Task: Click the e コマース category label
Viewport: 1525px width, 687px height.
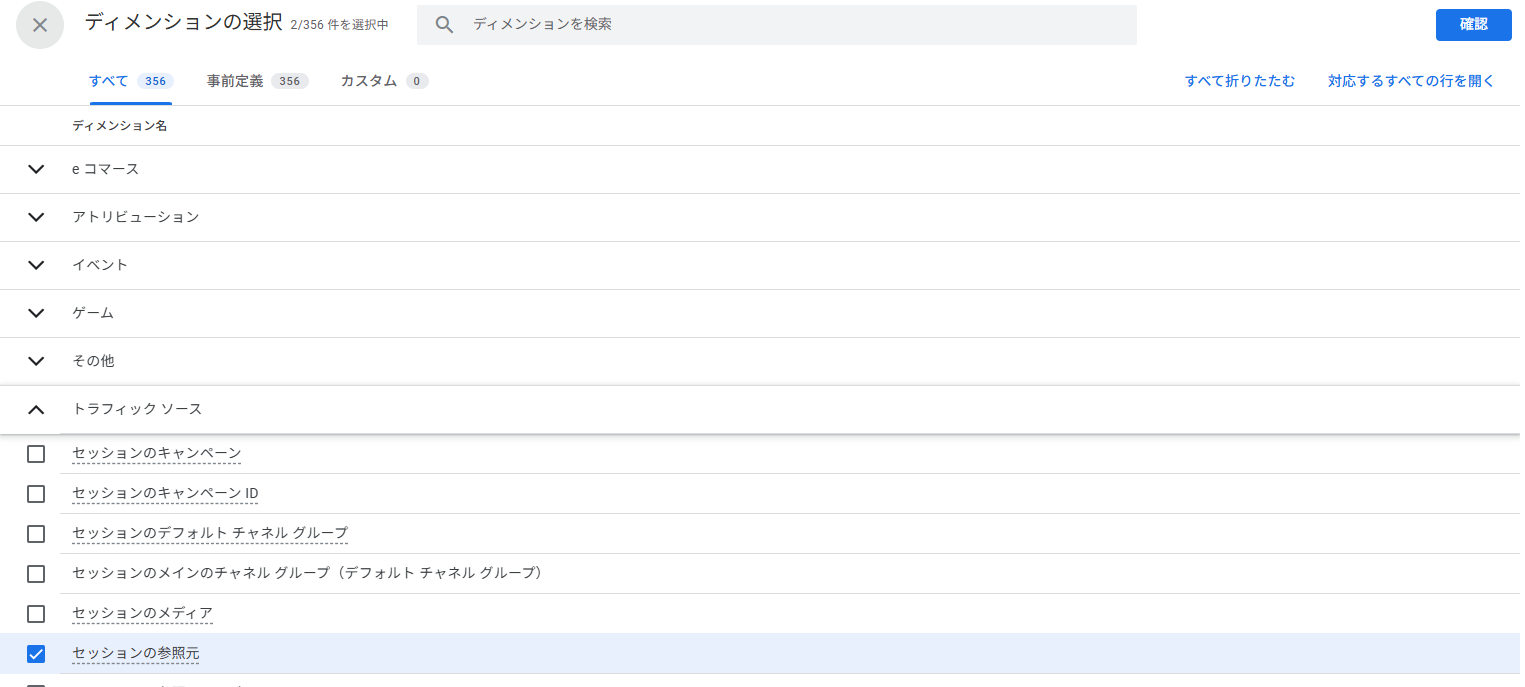Action: click(x=105, y=169)
